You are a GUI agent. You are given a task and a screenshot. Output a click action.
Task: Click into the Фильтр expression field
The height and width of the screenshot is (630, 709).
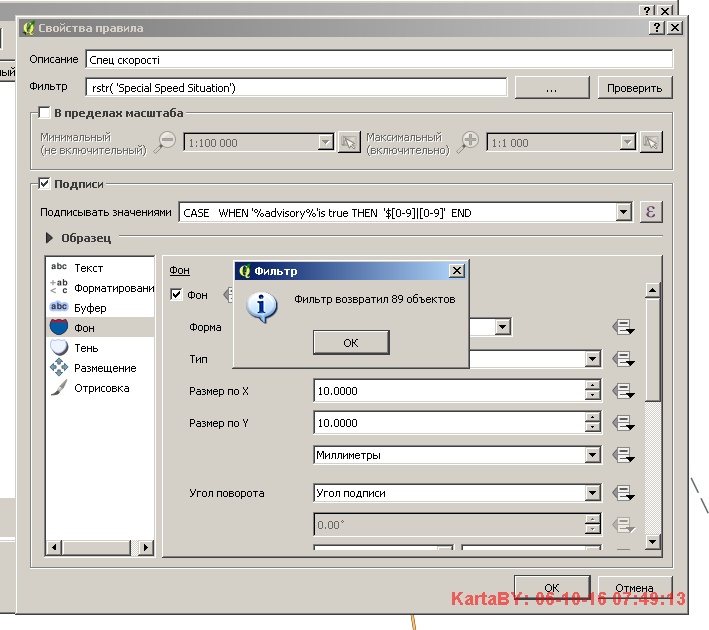[x=296, y=87]
